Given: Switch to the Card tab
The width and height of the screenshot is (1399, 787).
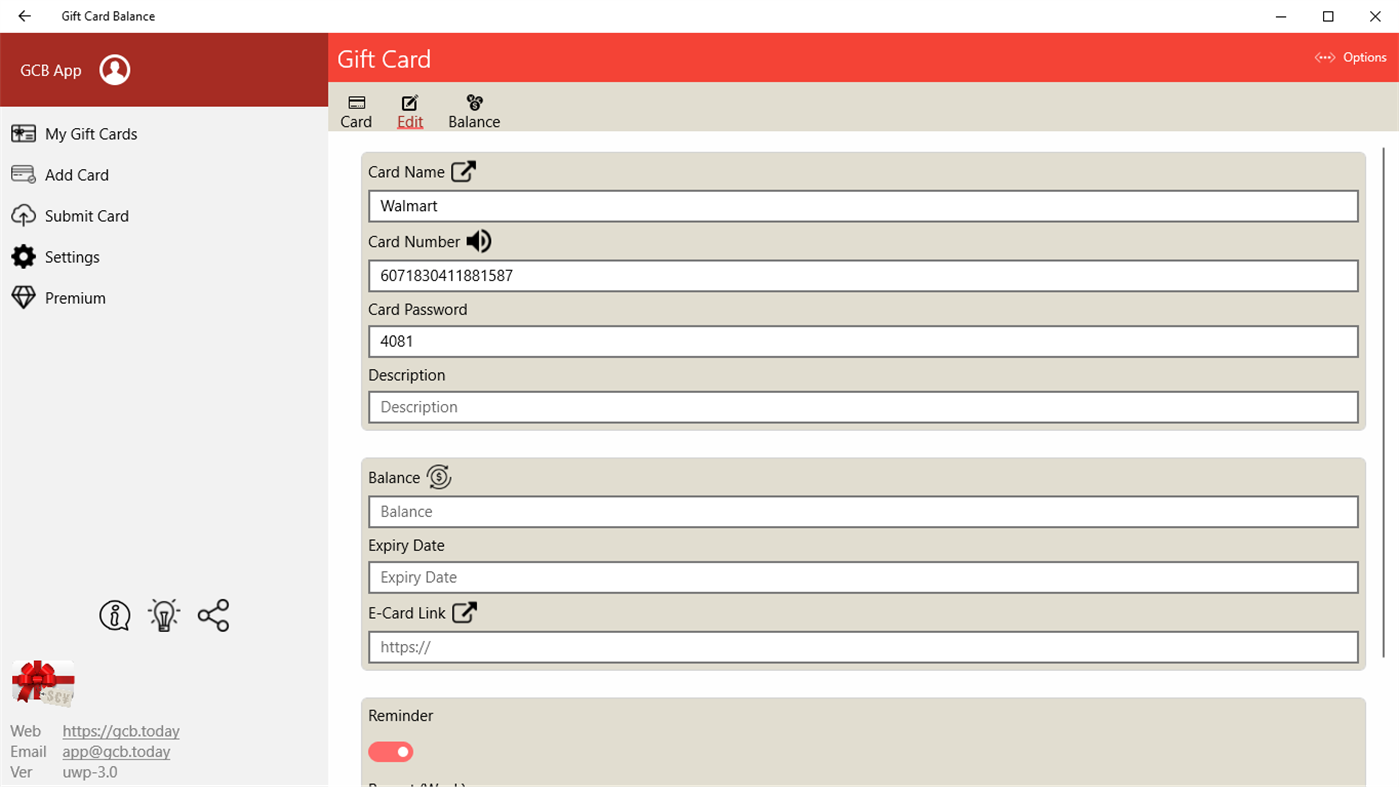Looking at the screenshot, I should point(356,110).
